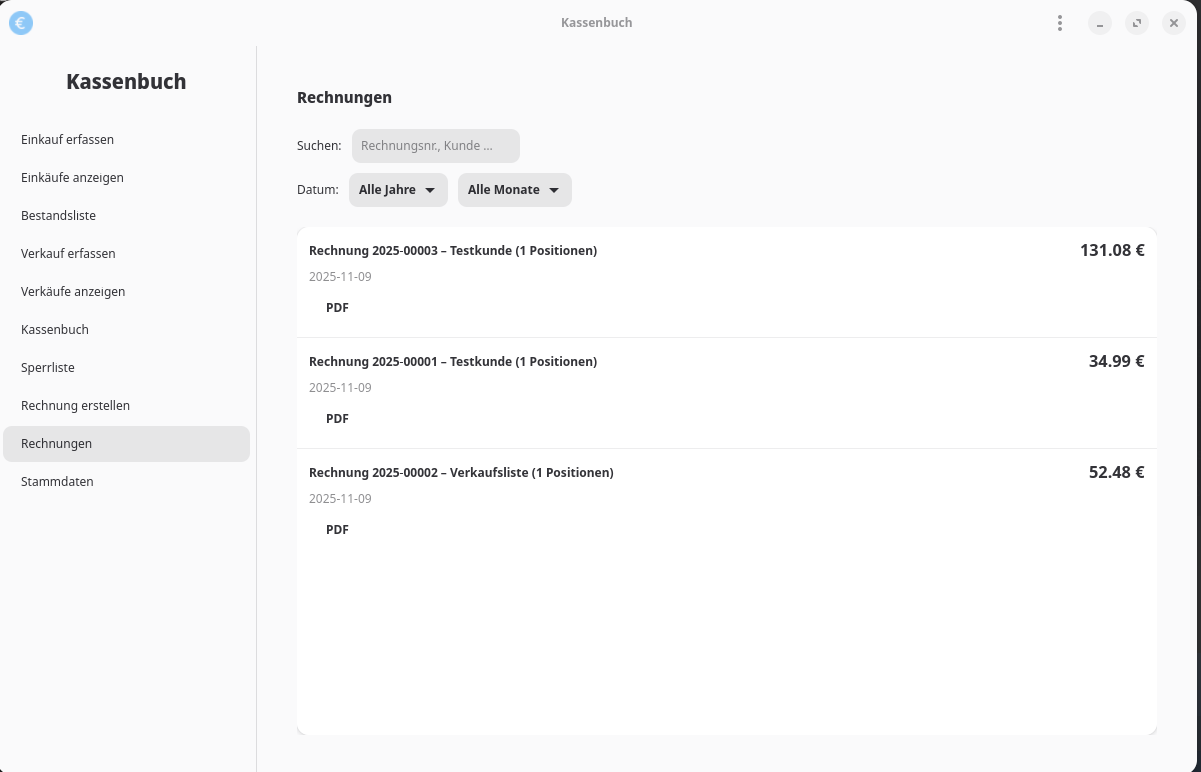Open PDF for Rechnung 2025-00003
Viewport: 1201px width, 772px height.
[337, 308]
